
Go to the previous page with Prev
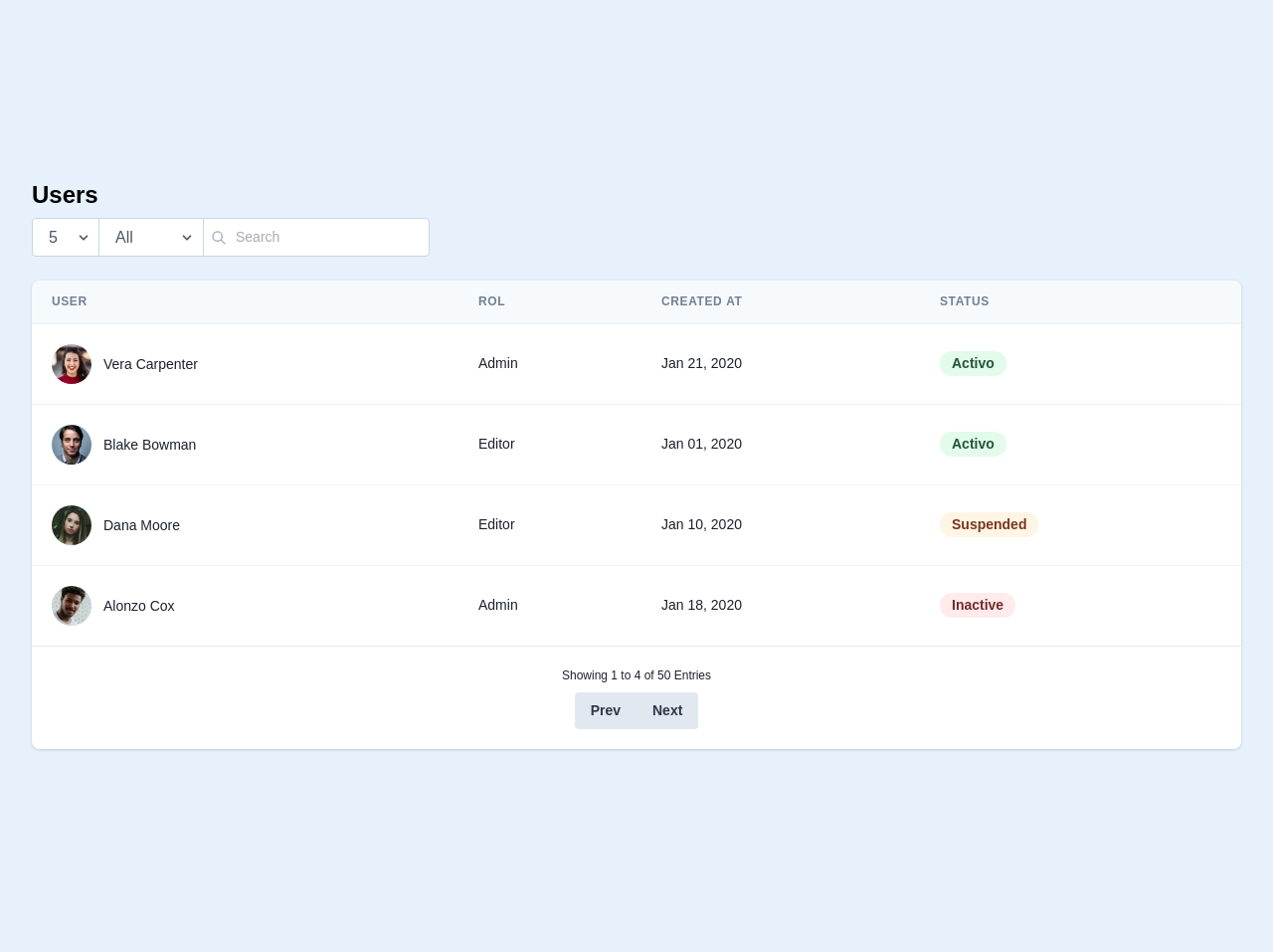point(605,710)
